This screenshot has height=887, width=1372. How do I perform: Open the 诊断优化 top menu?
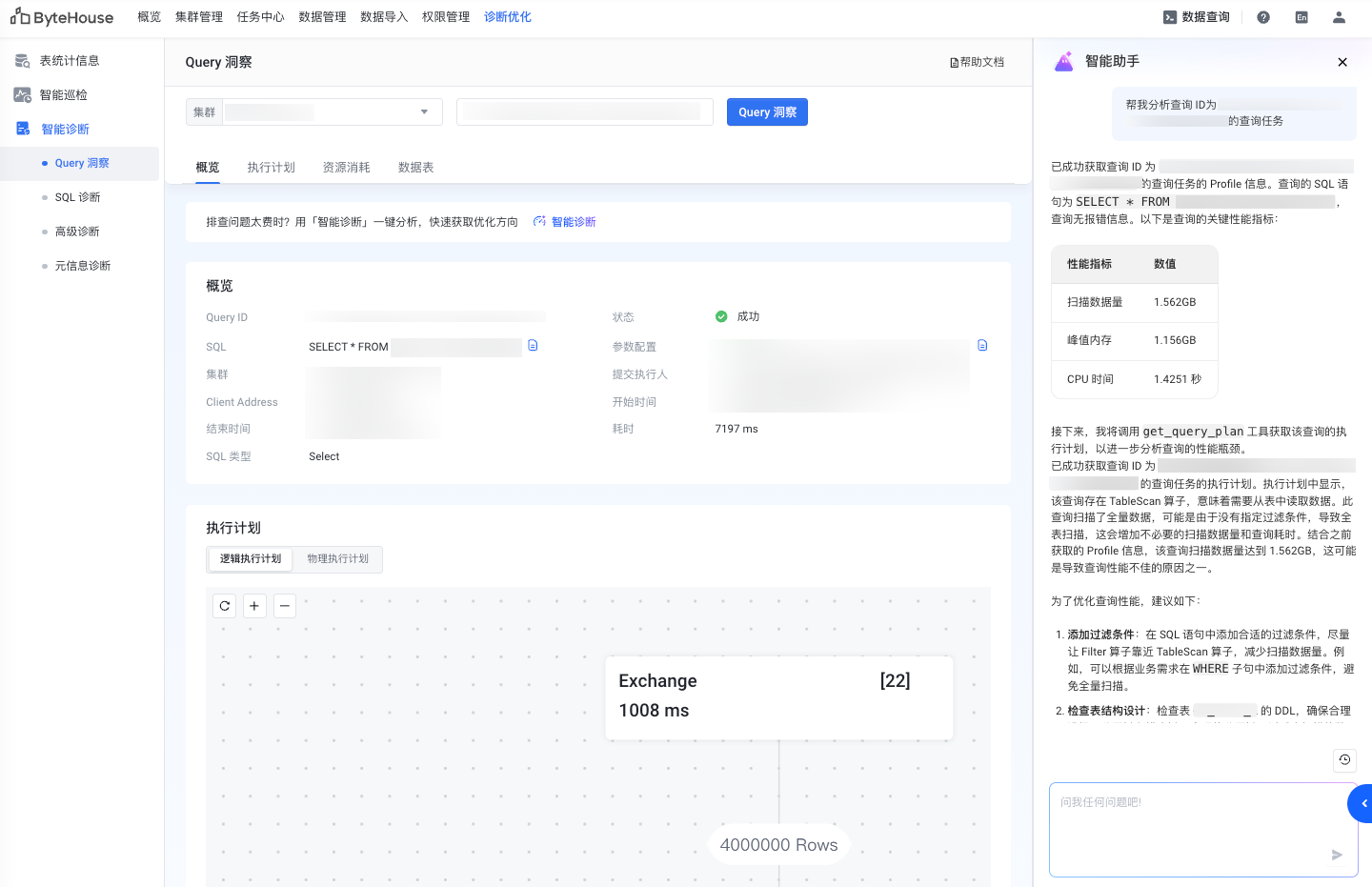coord(508,17)
